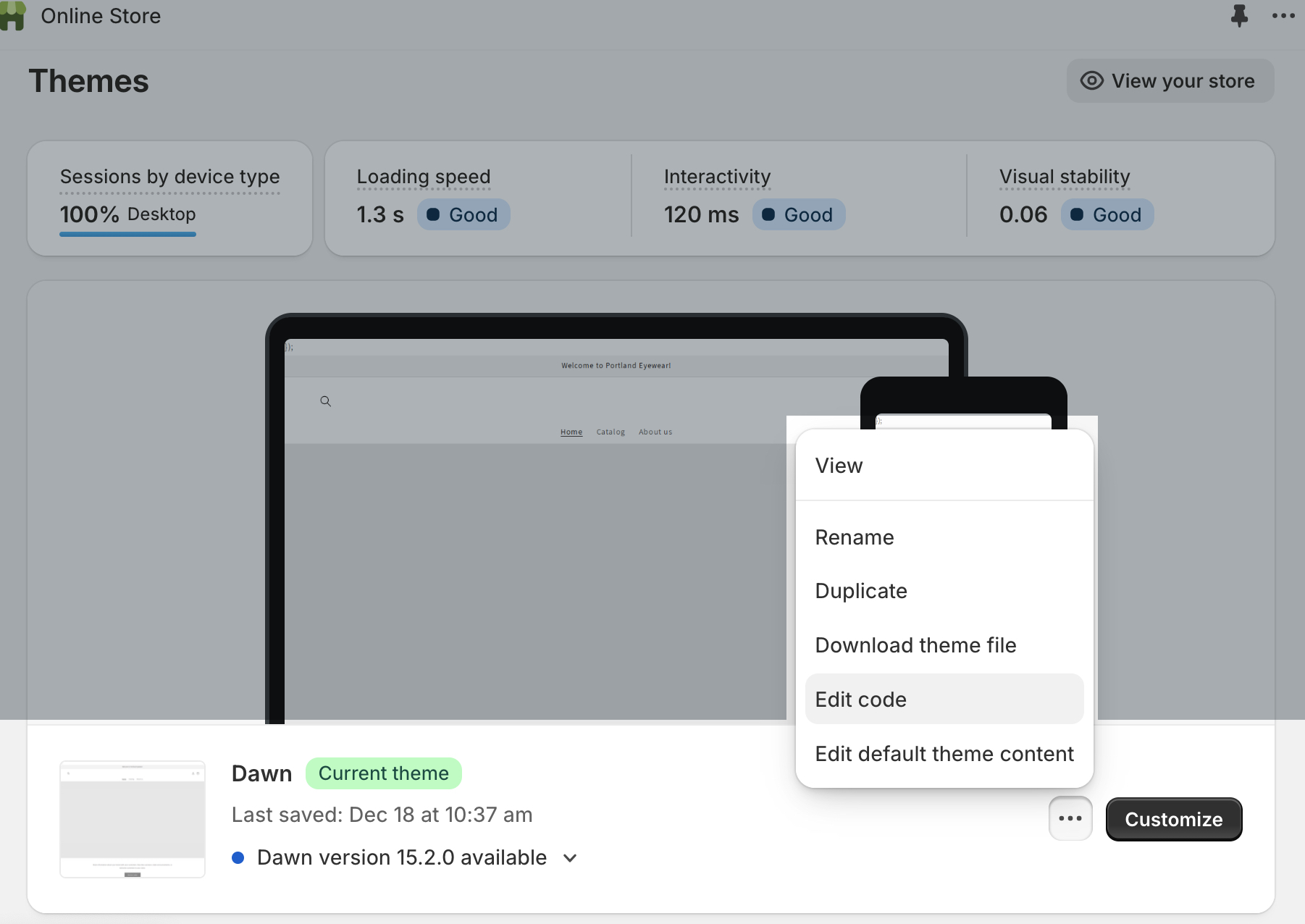
Task: Expand the Dawn version 15.2.0 chevron
Action: [x=571, y=858]
